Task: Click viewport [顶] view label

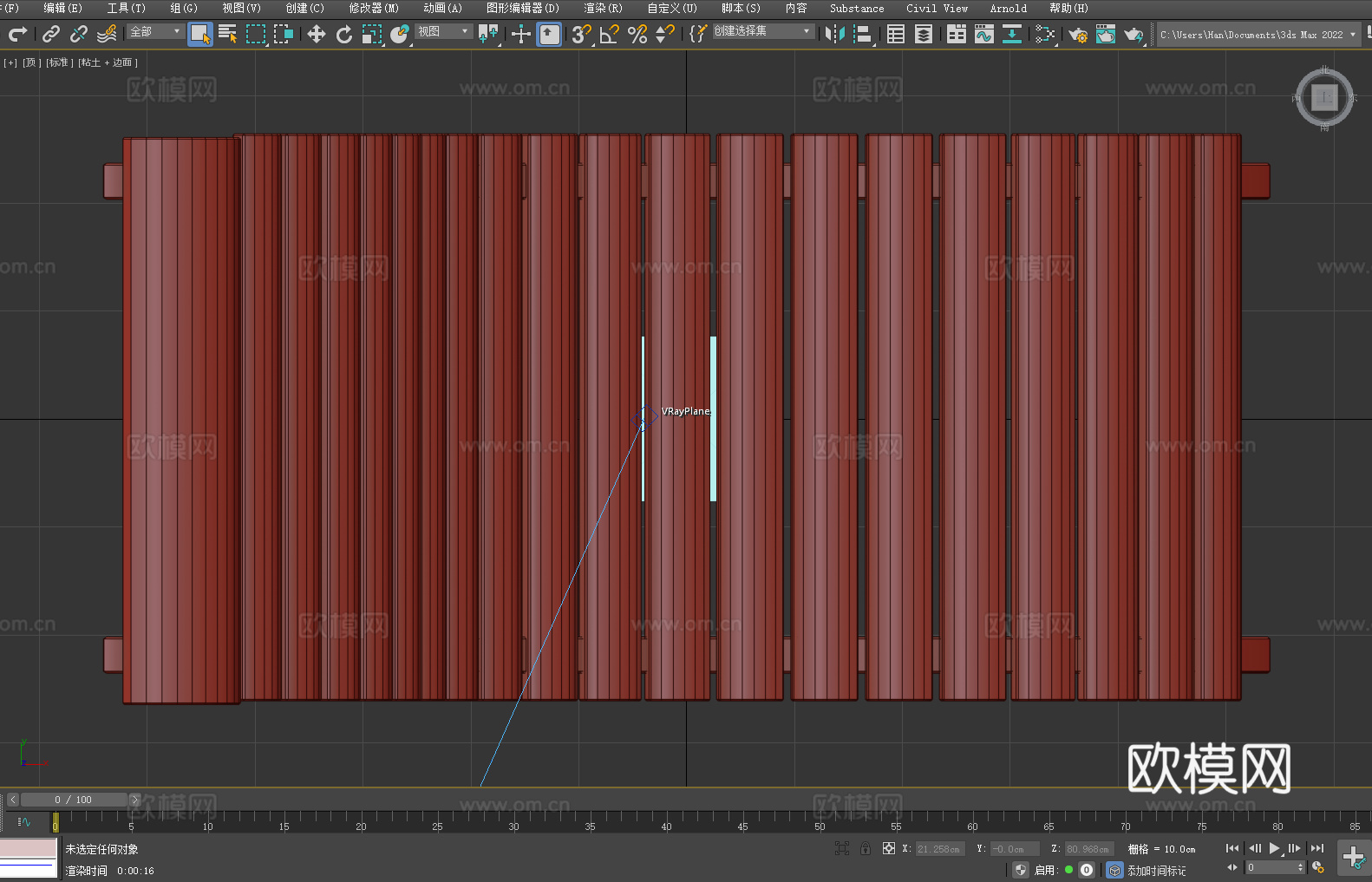Action: (x=32, y=62)
